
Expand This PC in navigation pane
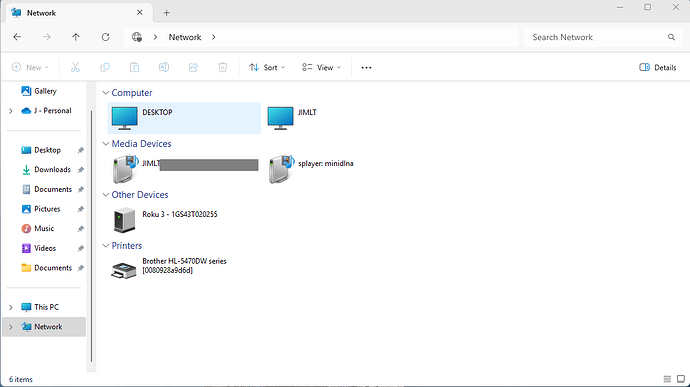tap(11, 307)
